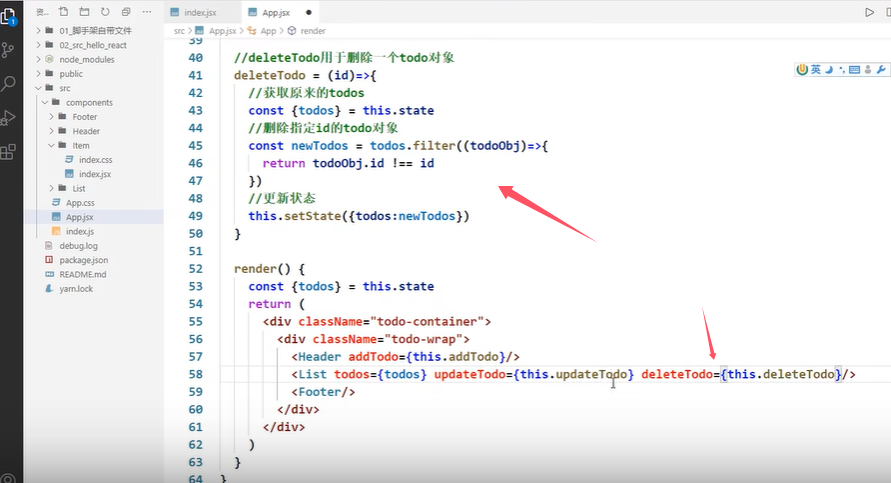This screenshot has width=891, height=483.
Task: Open index.css under Item folder
Action: 95,160
